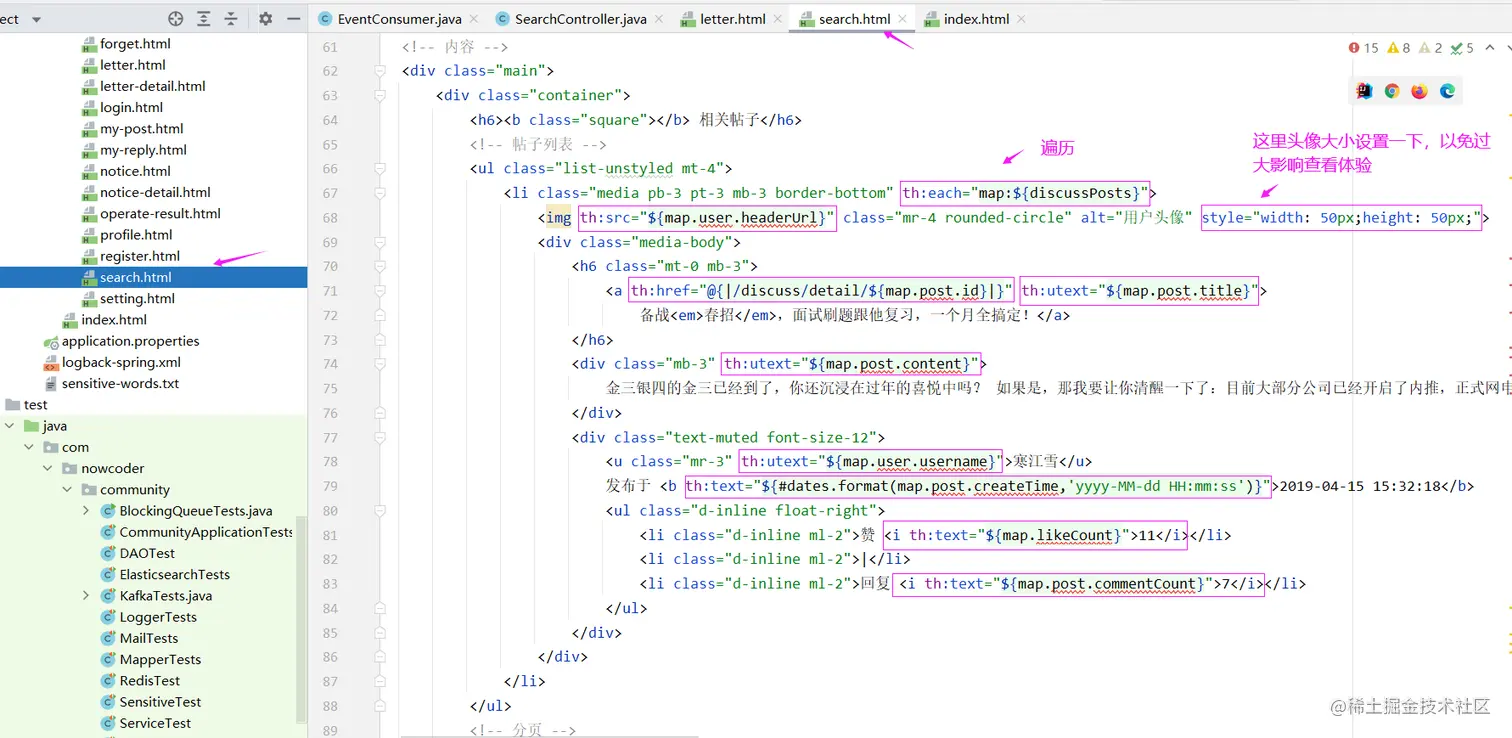Select logback-spring.xml file
1512x738 pixels.
point(121,362)
